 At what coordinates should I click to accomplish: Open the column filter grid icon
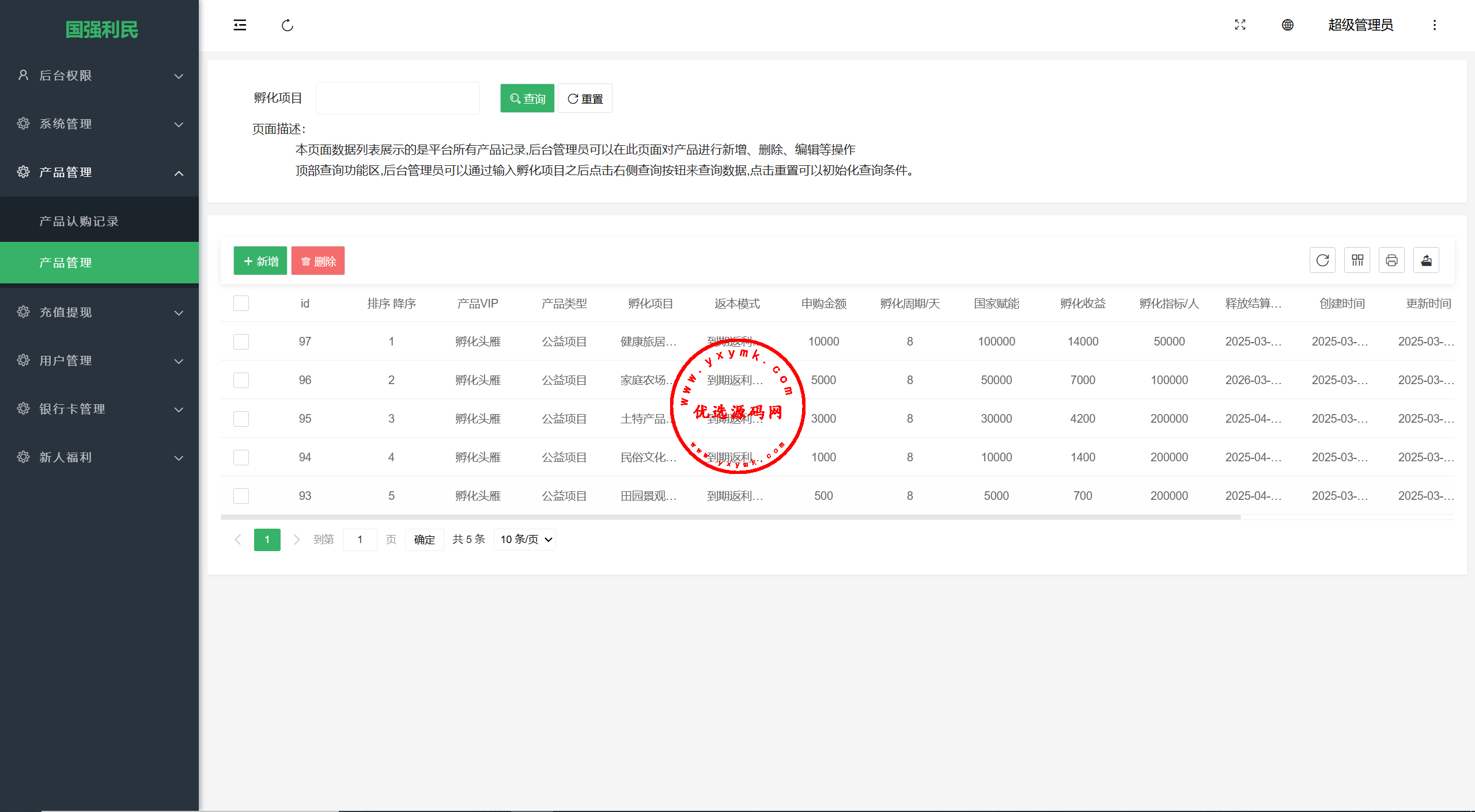coord(1357,260)
